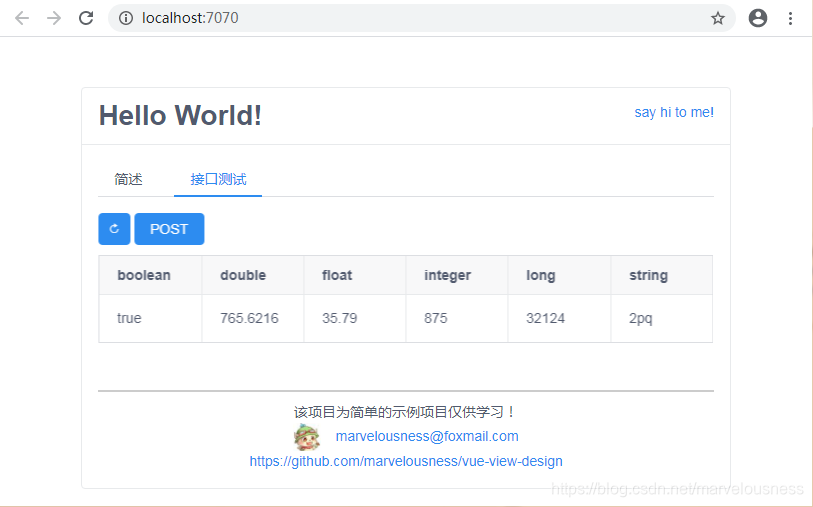
Task: Select the '2pq' cell
Action: coord(662,318)
